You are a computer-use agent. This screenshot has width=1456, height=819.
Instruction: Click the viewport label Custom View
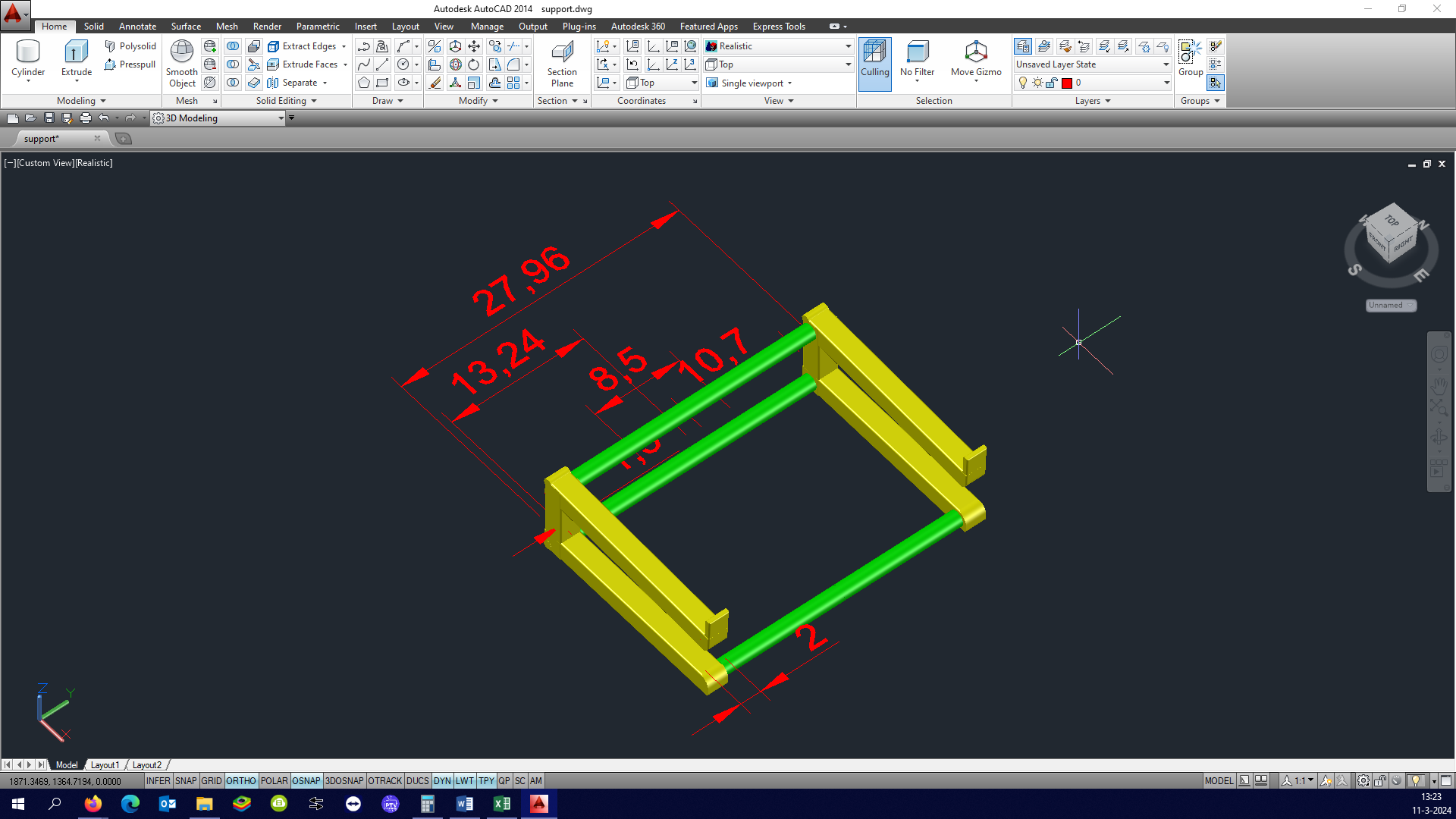(x=45, y=163)
